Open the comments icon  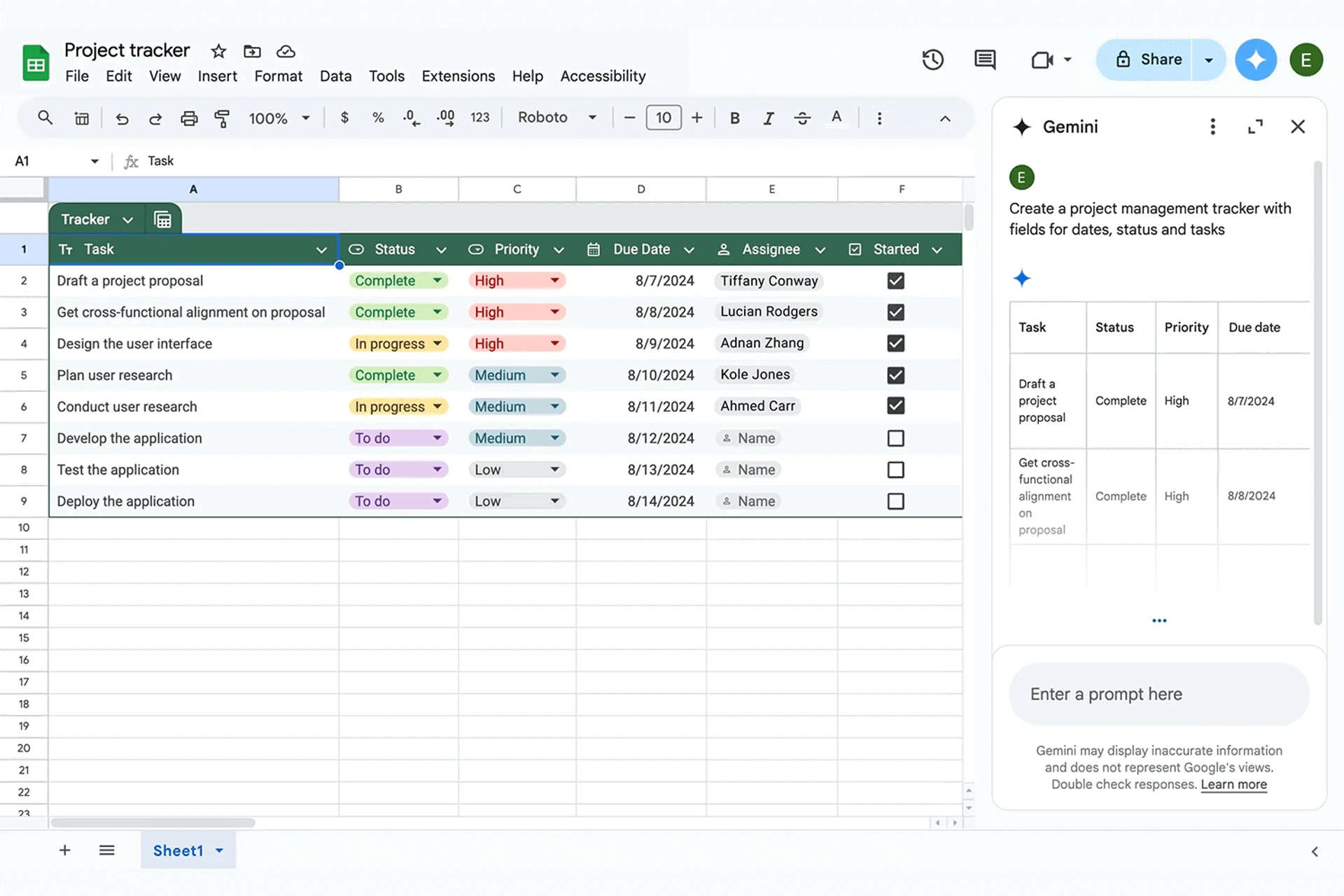point(985,59)
